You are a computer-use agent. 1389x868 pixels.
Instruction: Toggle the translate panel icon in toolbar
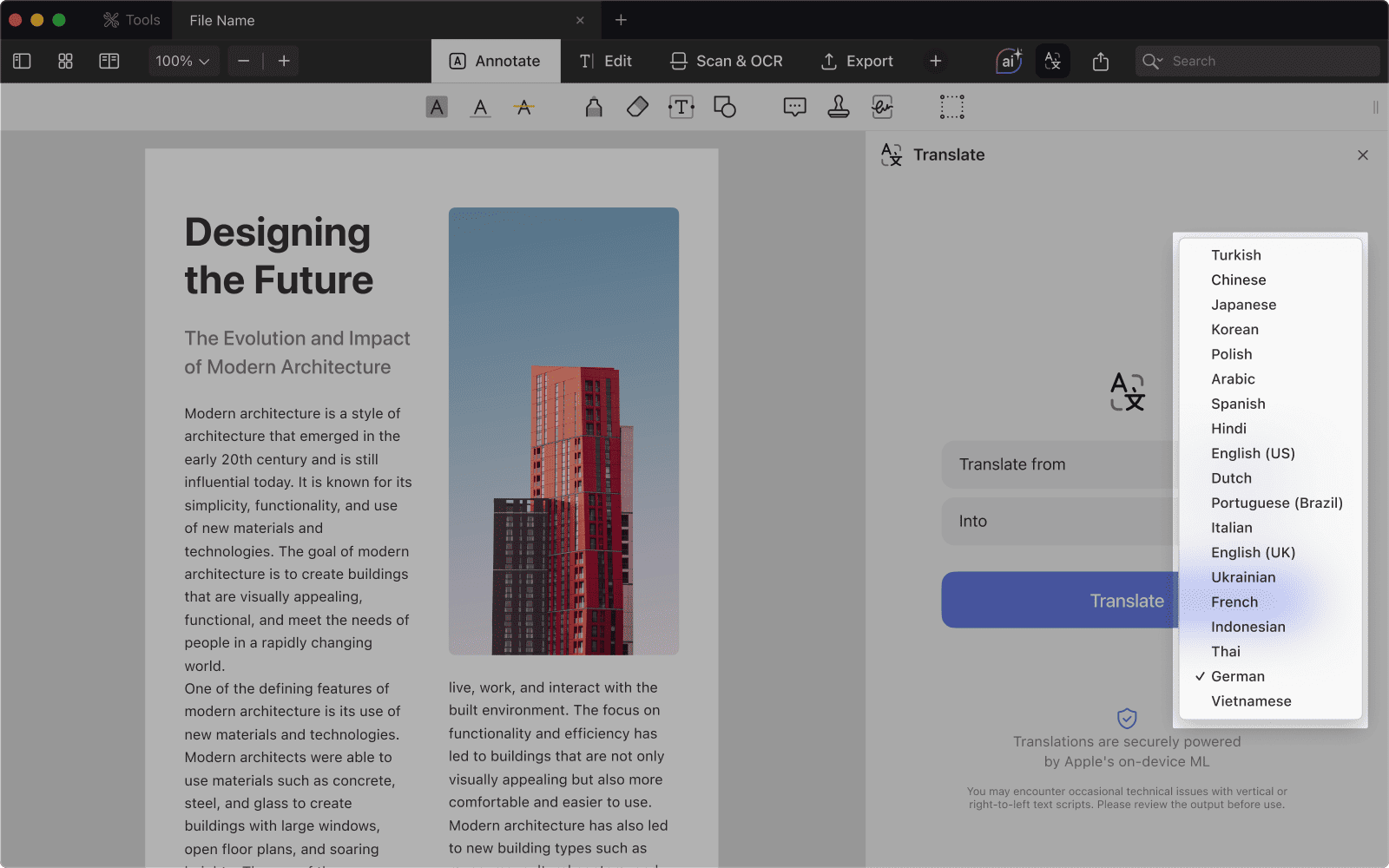click(1052, 61)
